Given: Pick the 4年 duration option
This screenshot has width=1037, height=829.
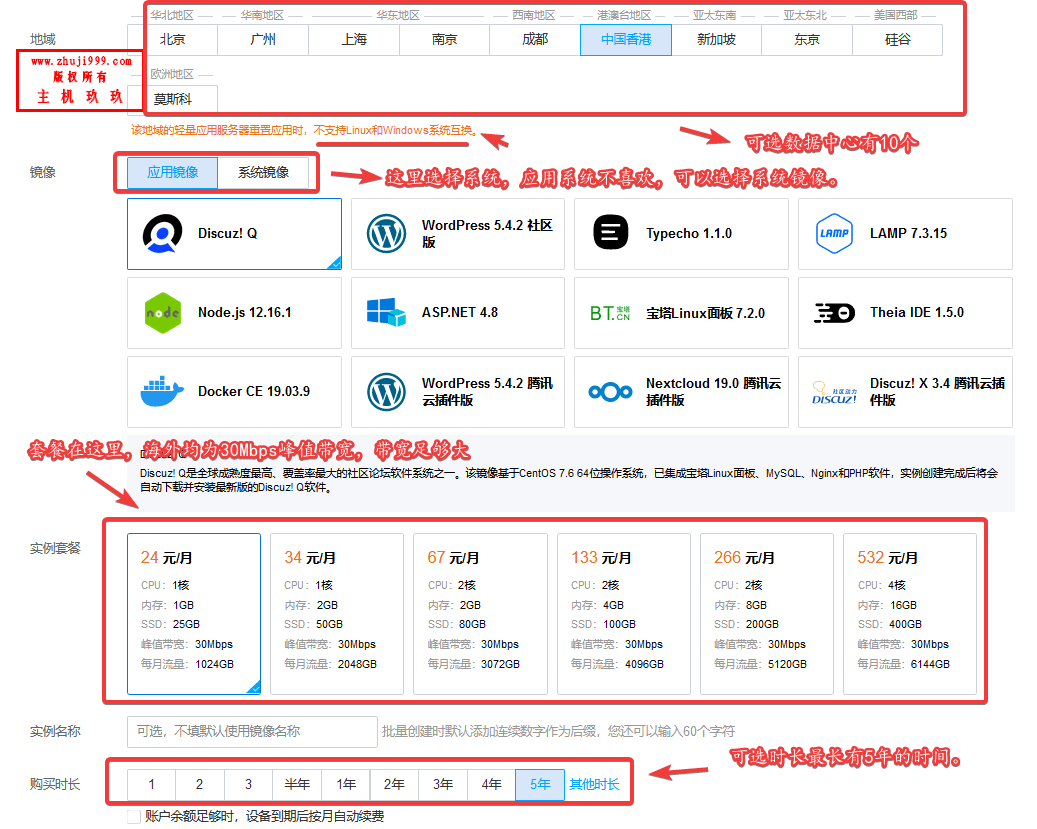Looking at the screenshot, I should pos(491,785).
